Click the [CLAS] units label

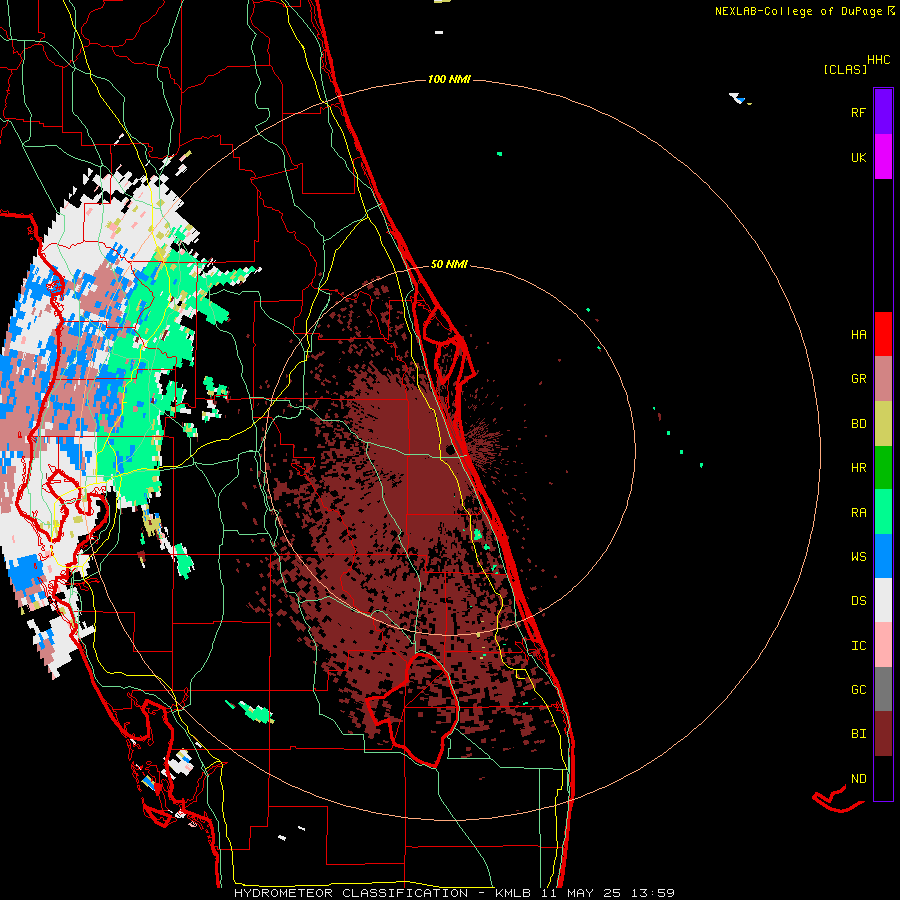click(x=845, y=69)
